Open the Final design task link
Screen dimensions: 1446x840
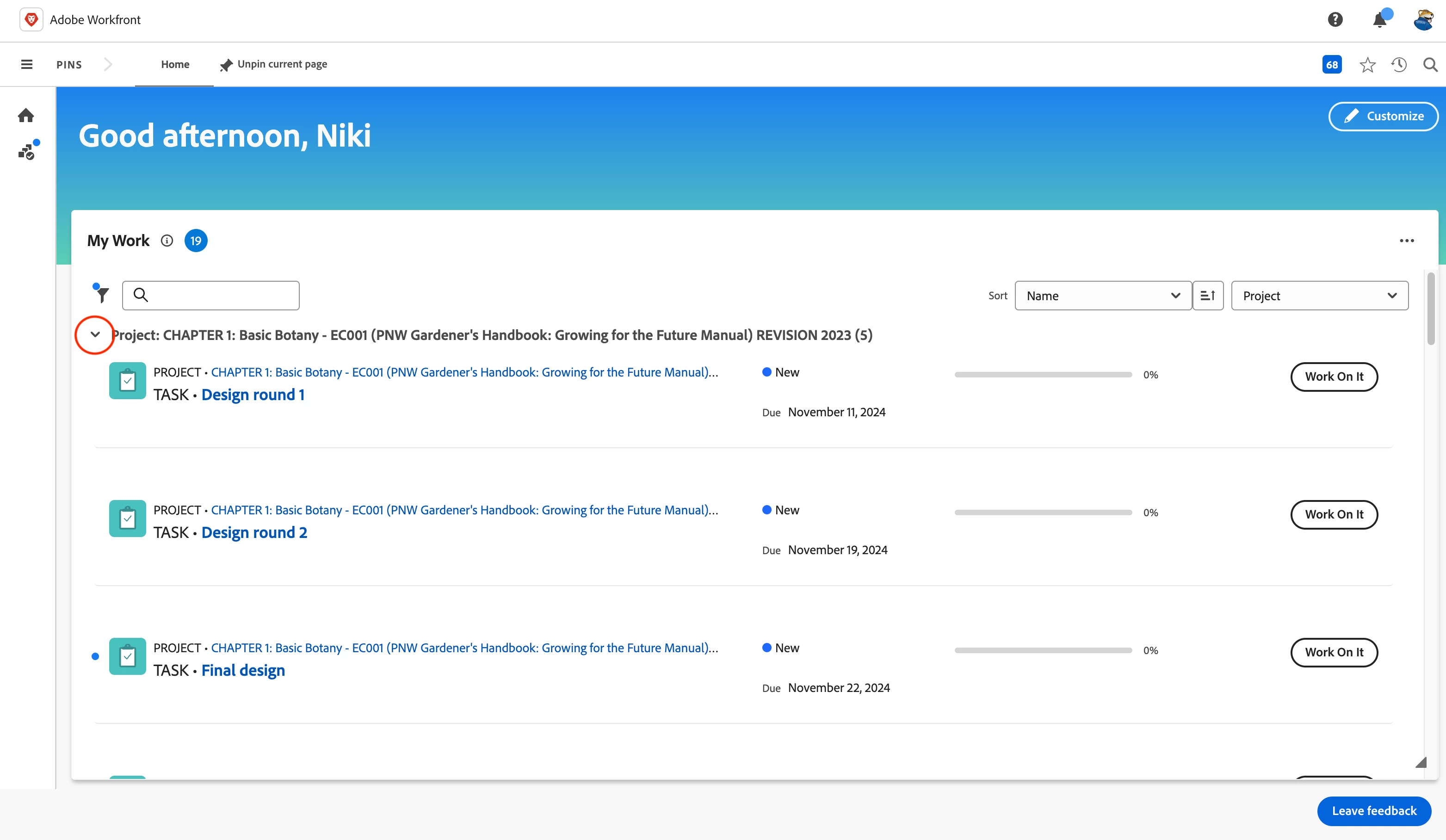(x=243, y=670)
